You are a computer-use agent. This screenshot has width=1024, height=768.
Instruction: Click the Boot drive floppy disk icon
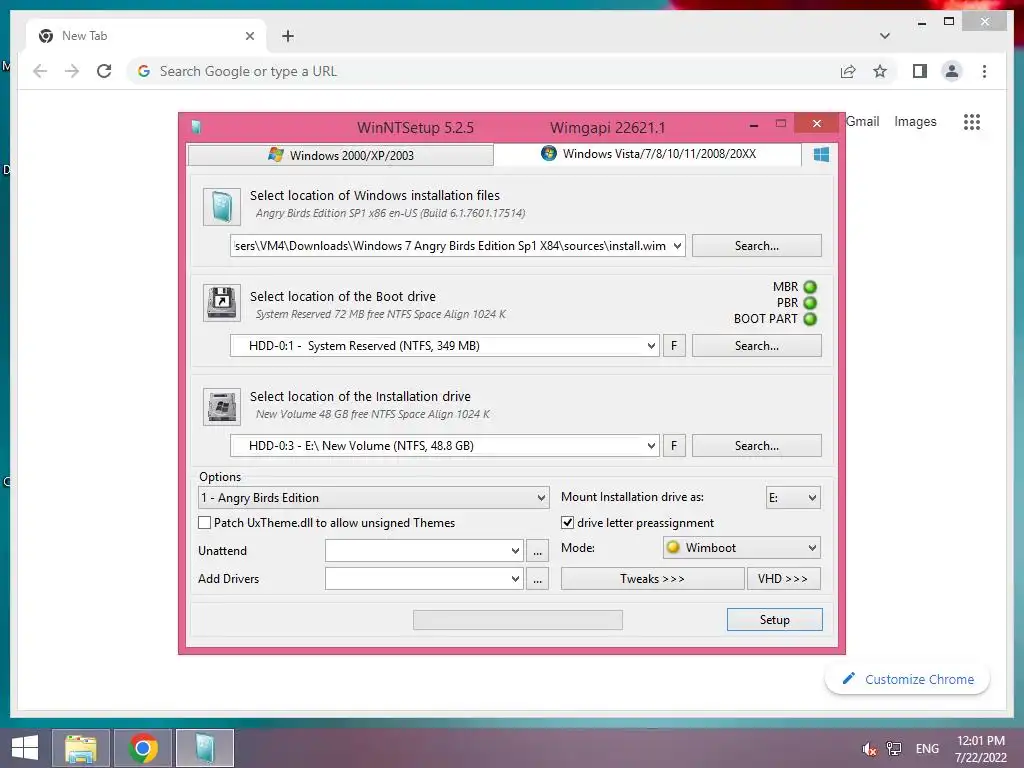pyautogui.click(x=221, y=302)
